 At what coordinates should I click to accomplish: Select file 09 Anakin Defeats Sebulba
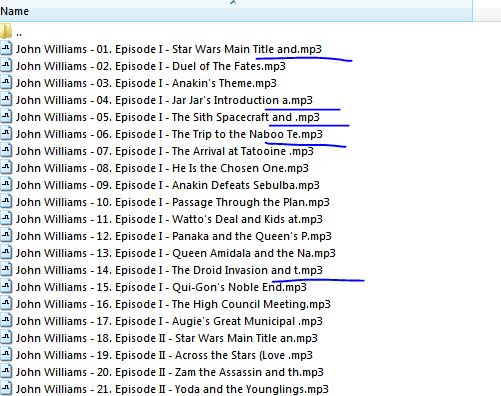point(168,185)
